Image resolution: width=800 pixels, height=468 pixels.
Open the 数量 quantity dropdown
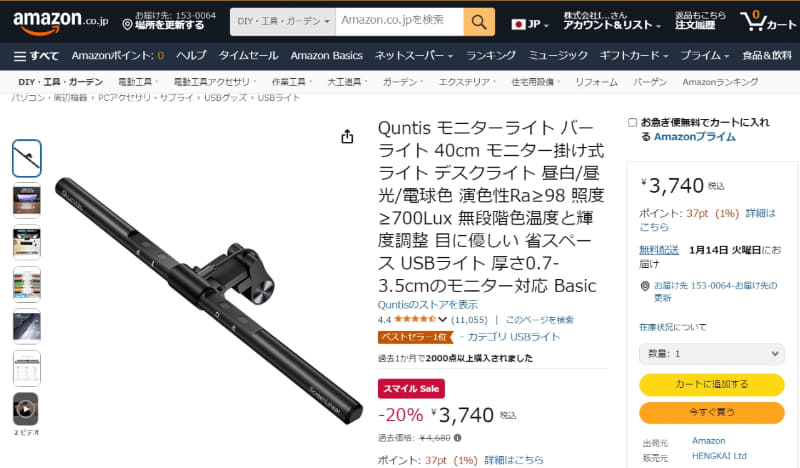coord(712,354)
